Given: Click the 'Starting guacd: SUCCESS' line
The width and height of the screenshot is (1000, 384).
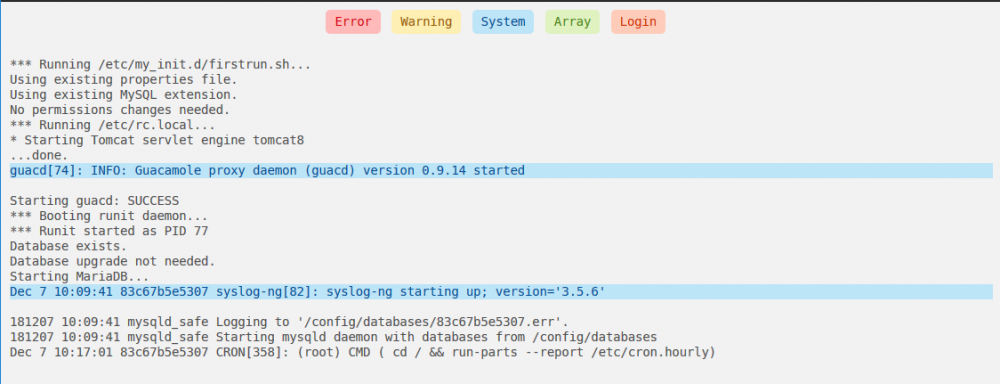Looking at the screenshot, I should click(94, 201).
